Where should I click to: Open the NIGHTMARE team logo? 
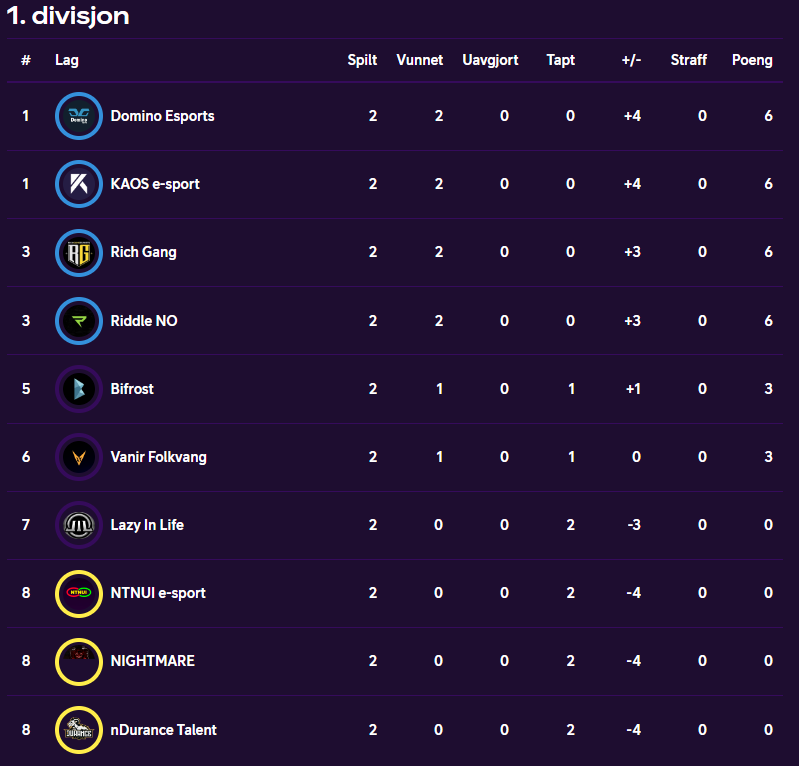pyautogui.click(x=79, y=661)
